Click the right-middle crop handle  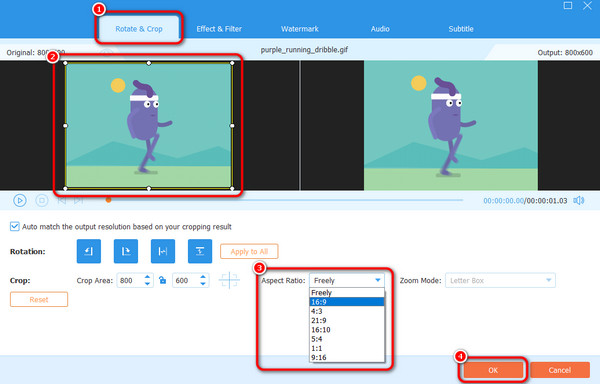click(x=232, y=125)
